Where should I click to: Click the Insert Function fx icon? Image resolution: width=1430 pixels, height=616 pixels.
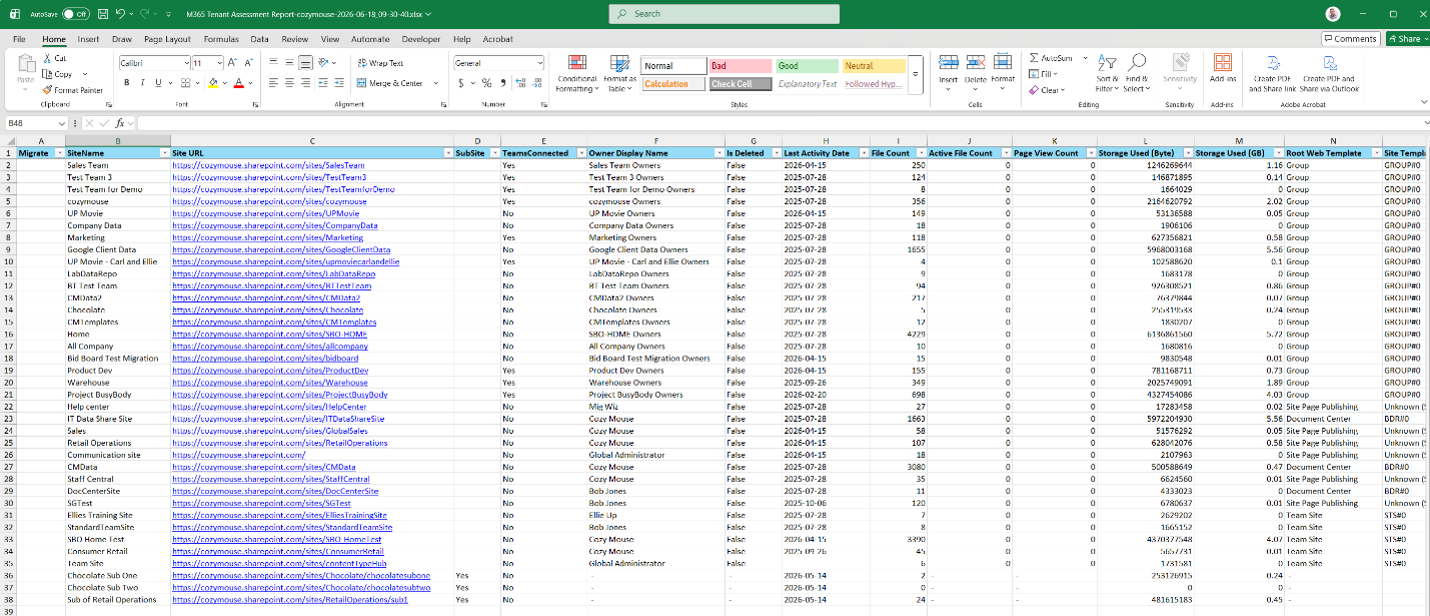pos(119,123)
